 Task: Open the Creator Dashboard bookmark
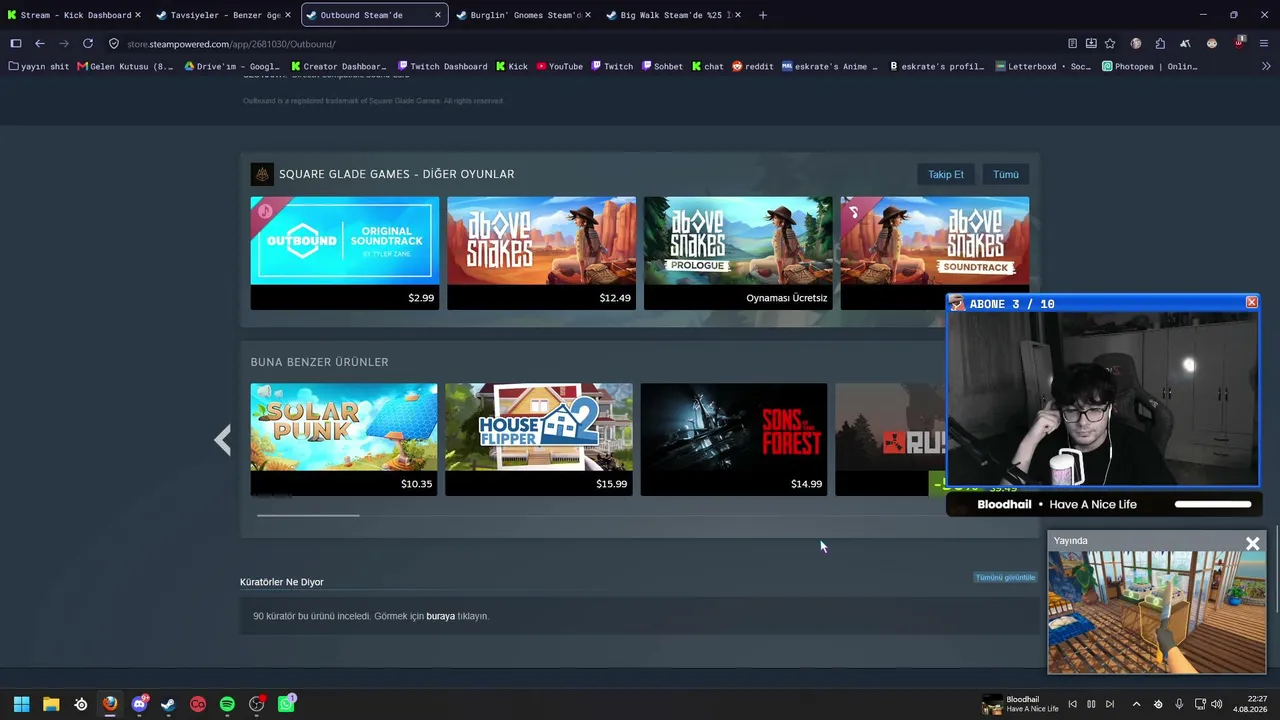tap(339, 67)
